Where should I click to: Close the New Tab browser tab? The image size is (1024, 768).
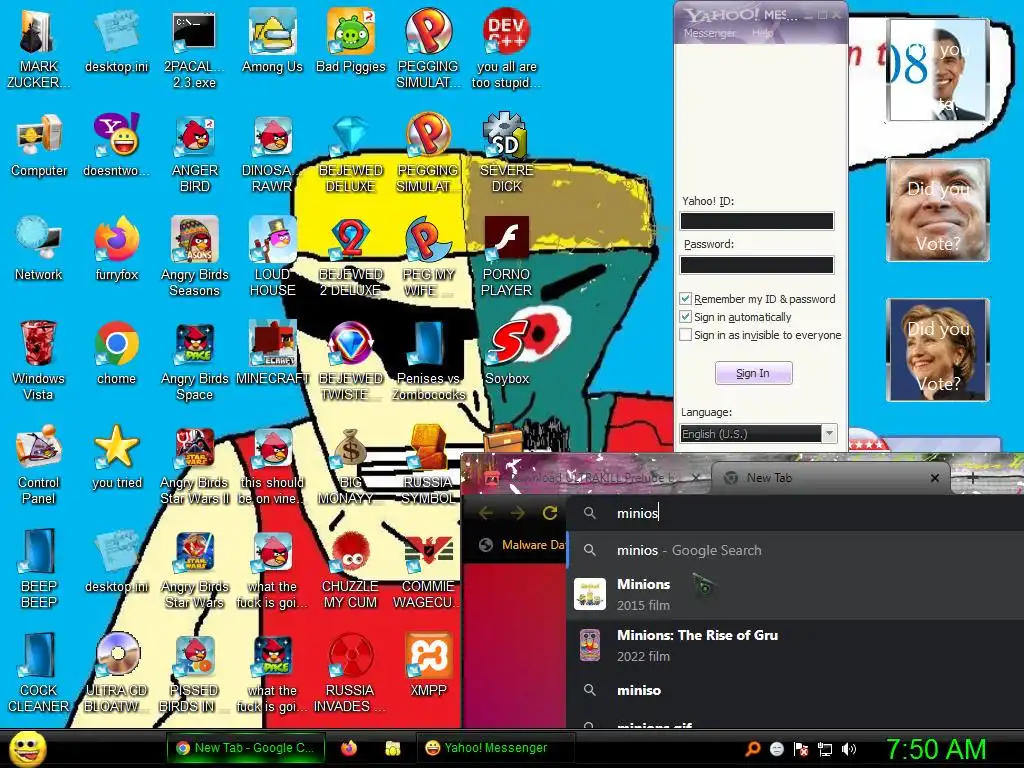935,478
